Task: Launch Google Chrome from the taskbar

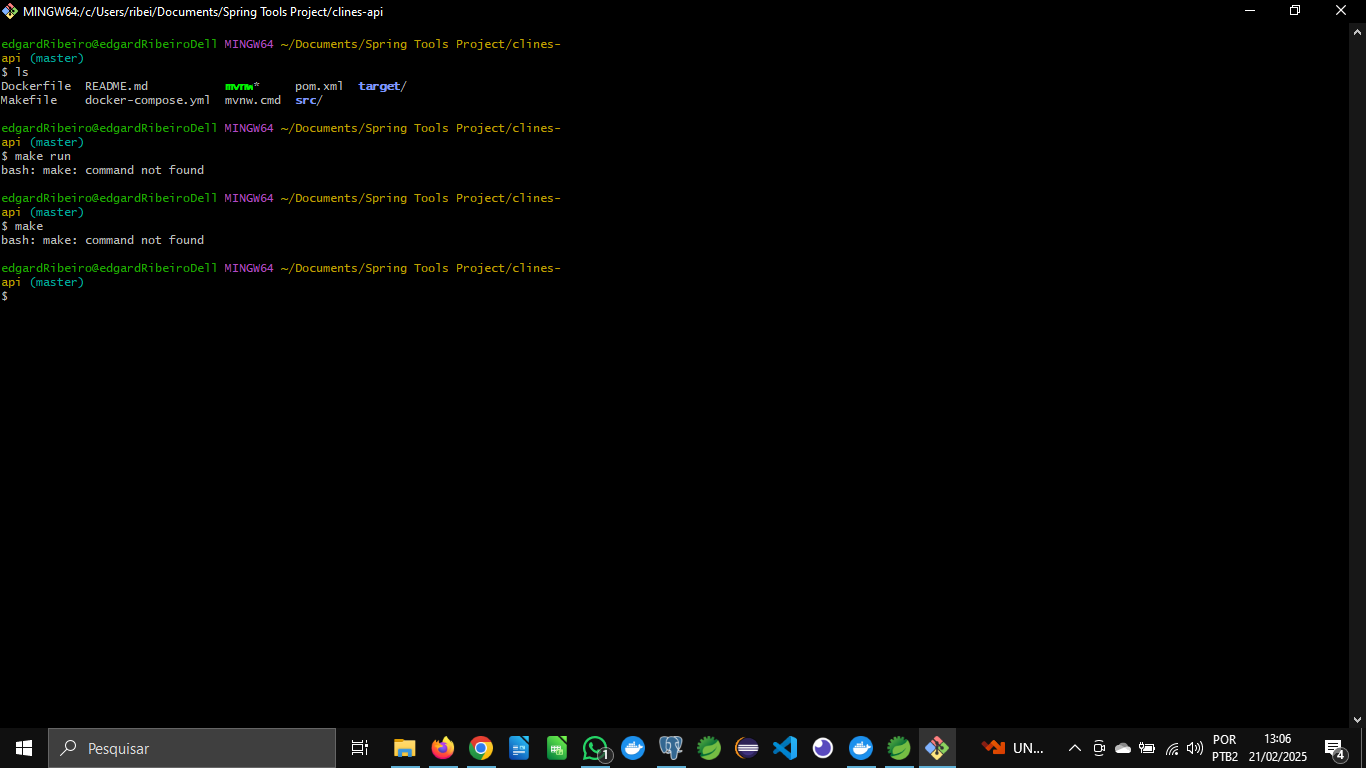Action: [481, 748]
